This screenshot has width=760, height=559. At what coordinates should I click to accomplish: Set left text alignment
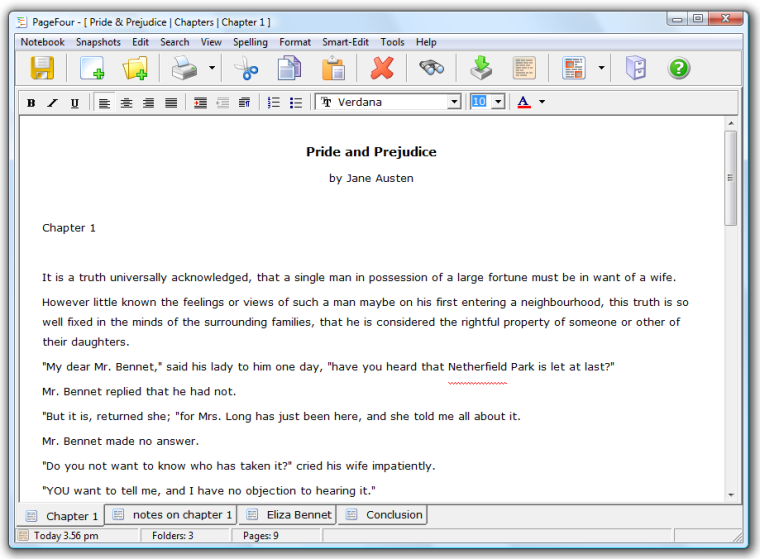(104, 103)
